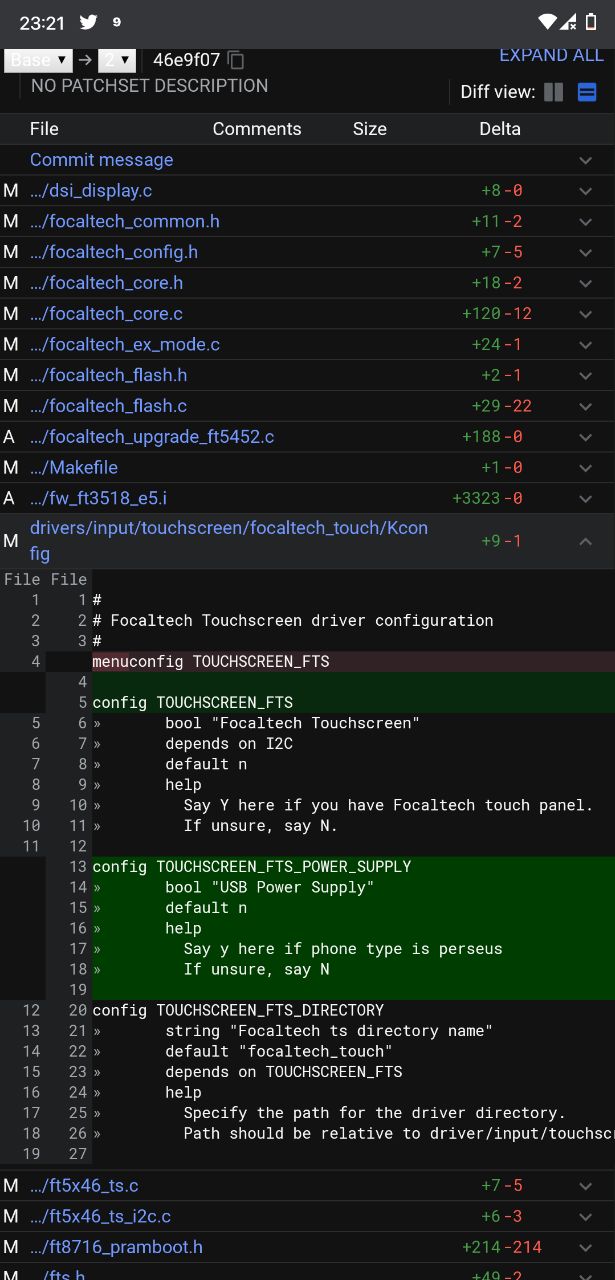
Task: Click EXPAND ALL link
Action: (551, 56)
